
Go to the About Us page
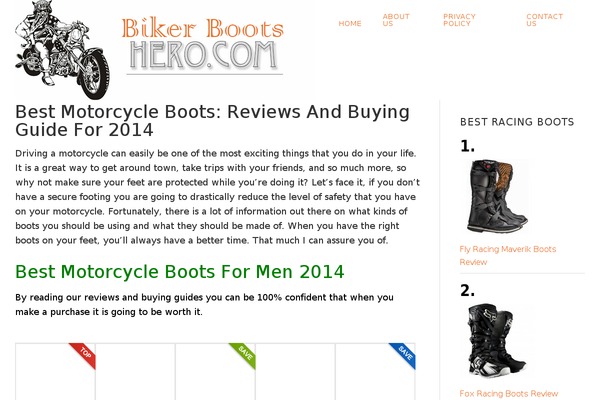tap(396, 20)
